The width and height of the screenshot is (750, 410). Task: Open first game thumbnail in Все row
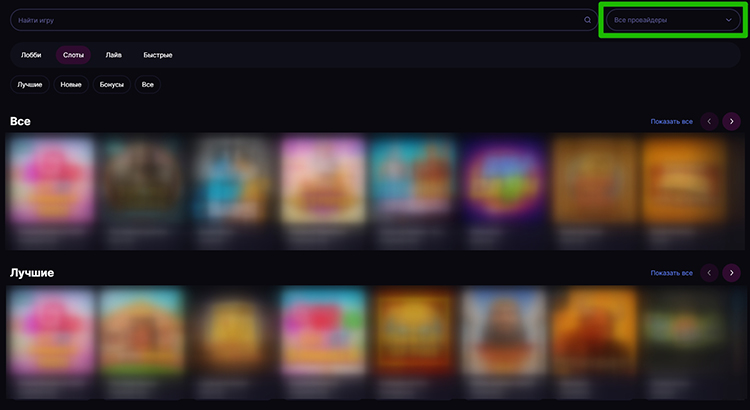pos(51,191)
